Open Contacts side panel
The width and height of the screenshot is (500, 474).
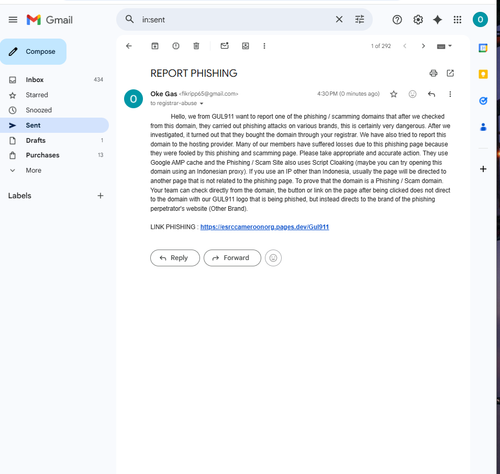tap(483, 127)
